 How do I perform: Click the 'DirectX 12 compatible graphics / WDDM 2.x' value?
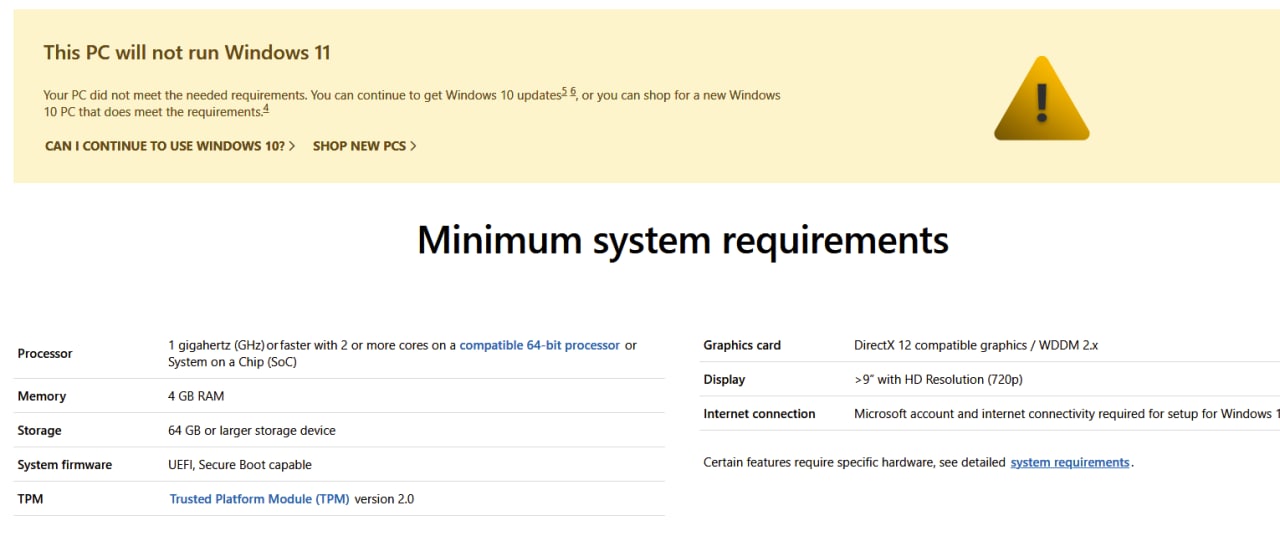tap(976, 345)
